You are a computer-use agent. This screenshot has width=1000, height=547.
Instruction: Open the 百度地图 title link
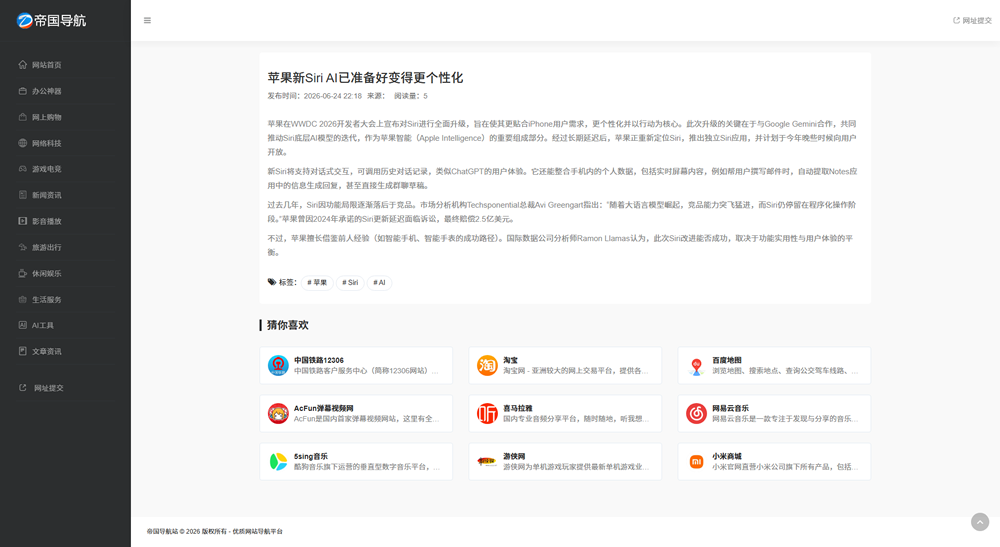[726, 360]
